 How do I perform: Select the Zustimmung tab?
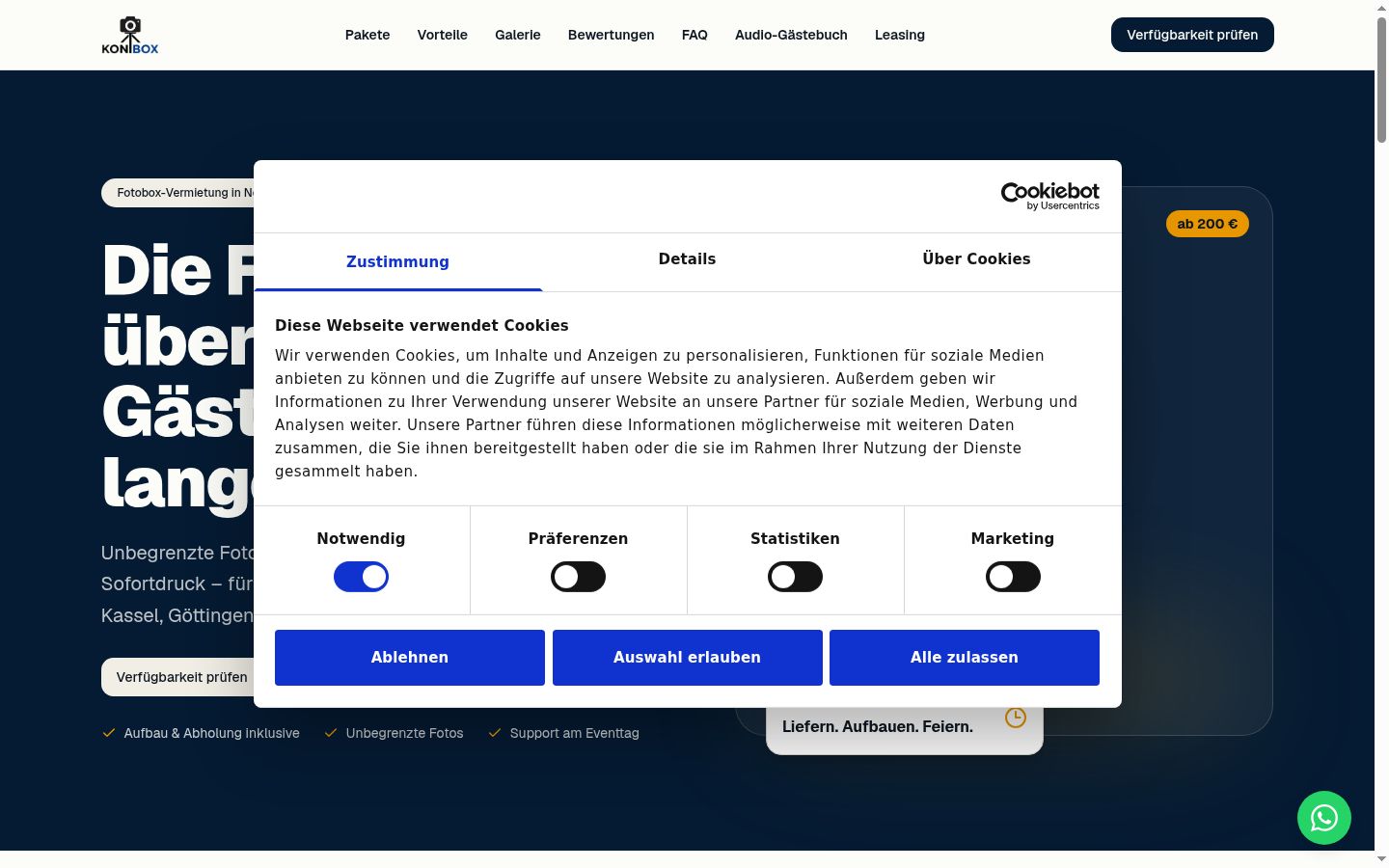(x=397, y=261)
